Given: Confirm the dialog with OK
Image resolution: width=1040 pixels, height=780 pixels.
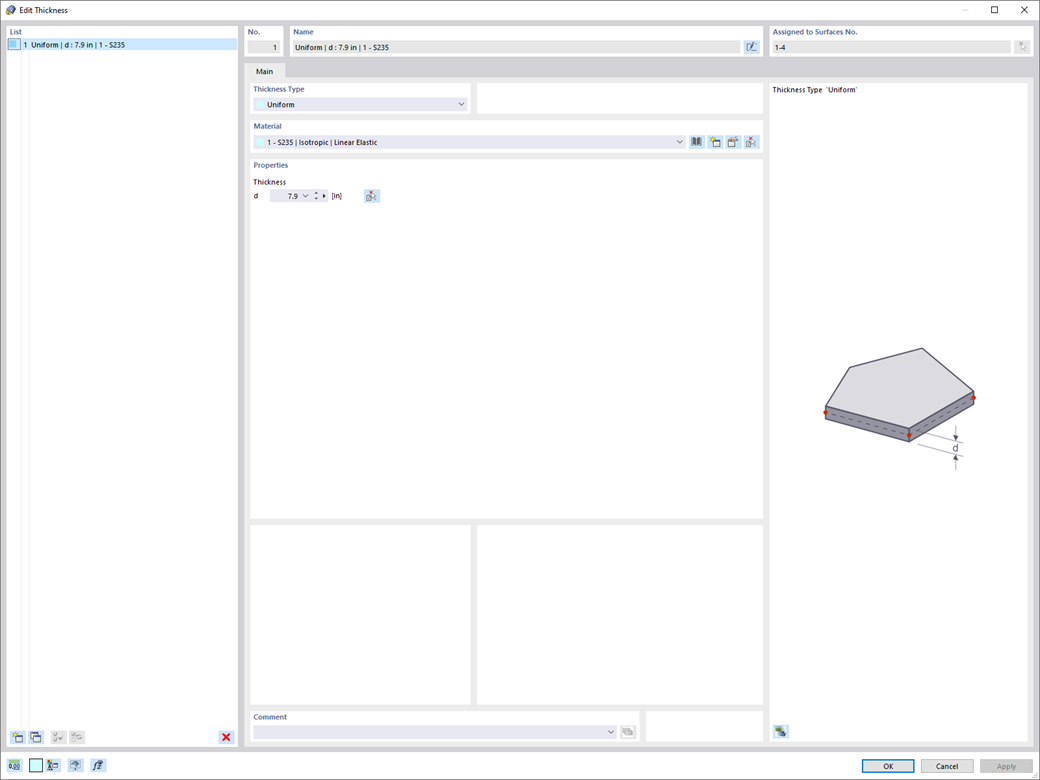Looking at the screenshot, I should point(888,765).
